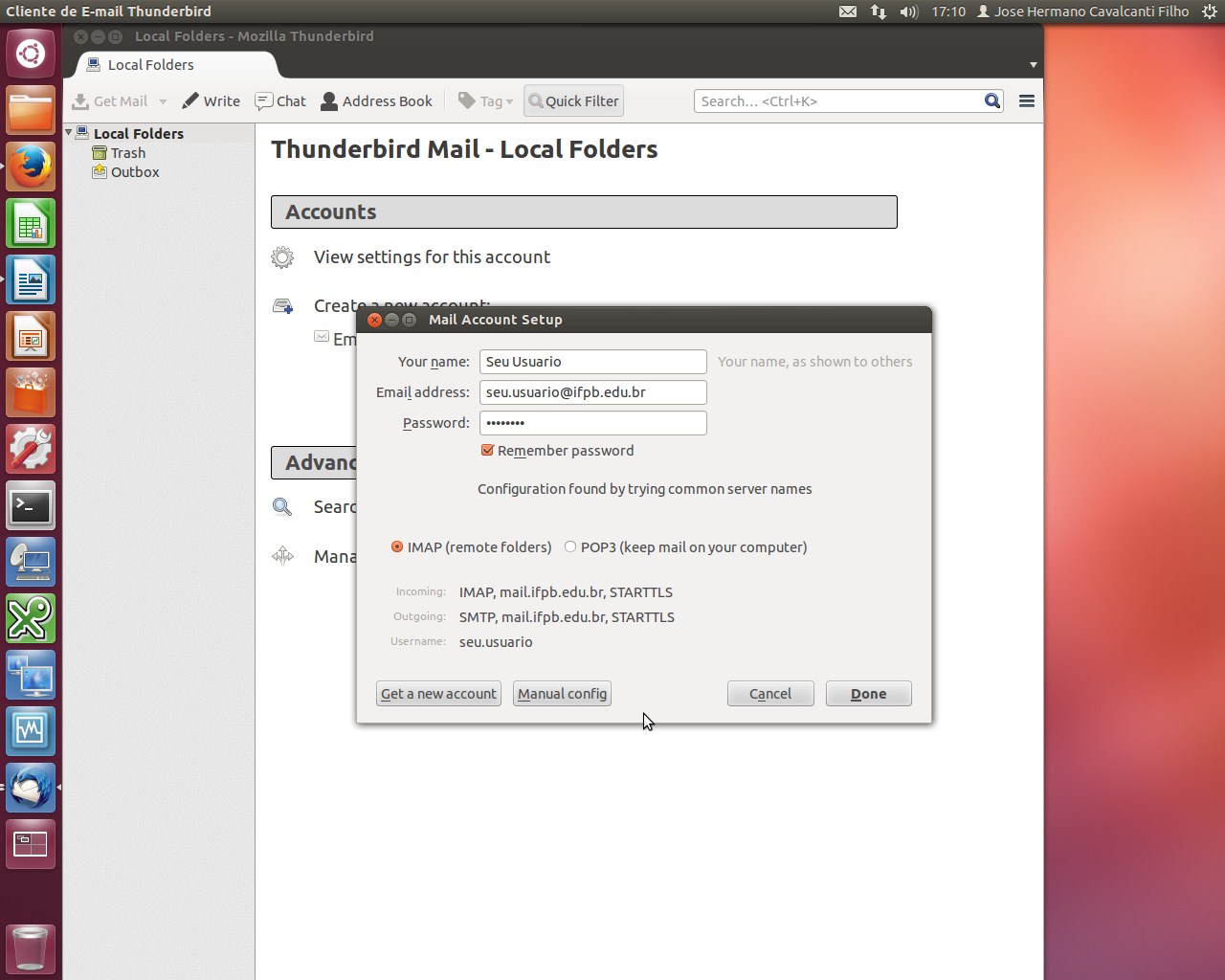Viewport: 1225px width, 980px height.
Task: Open LibreOffice Writer from launcher
Action: click(x=31, y=279)
